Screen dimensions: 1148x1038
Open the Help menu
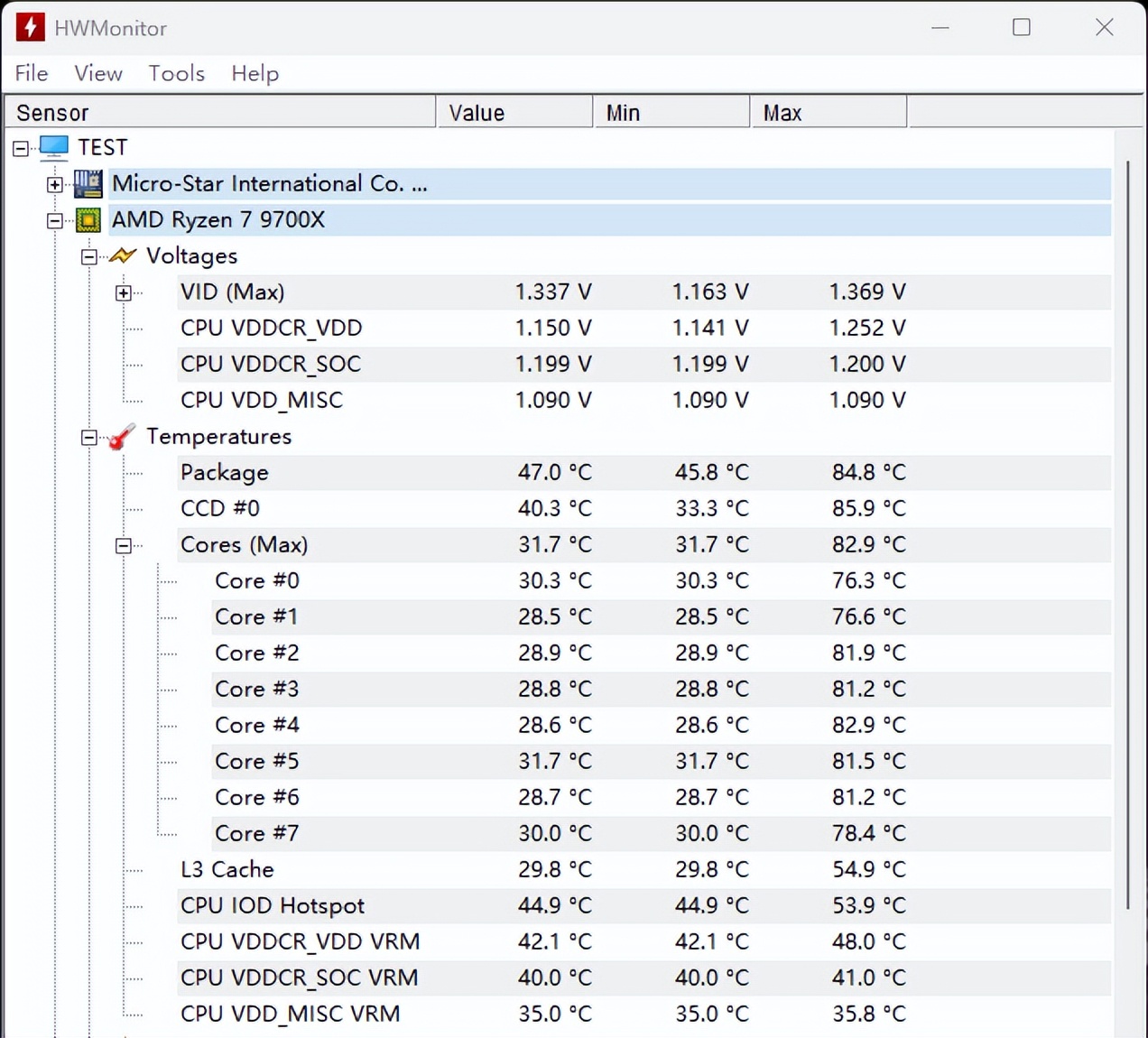point(255,73)
